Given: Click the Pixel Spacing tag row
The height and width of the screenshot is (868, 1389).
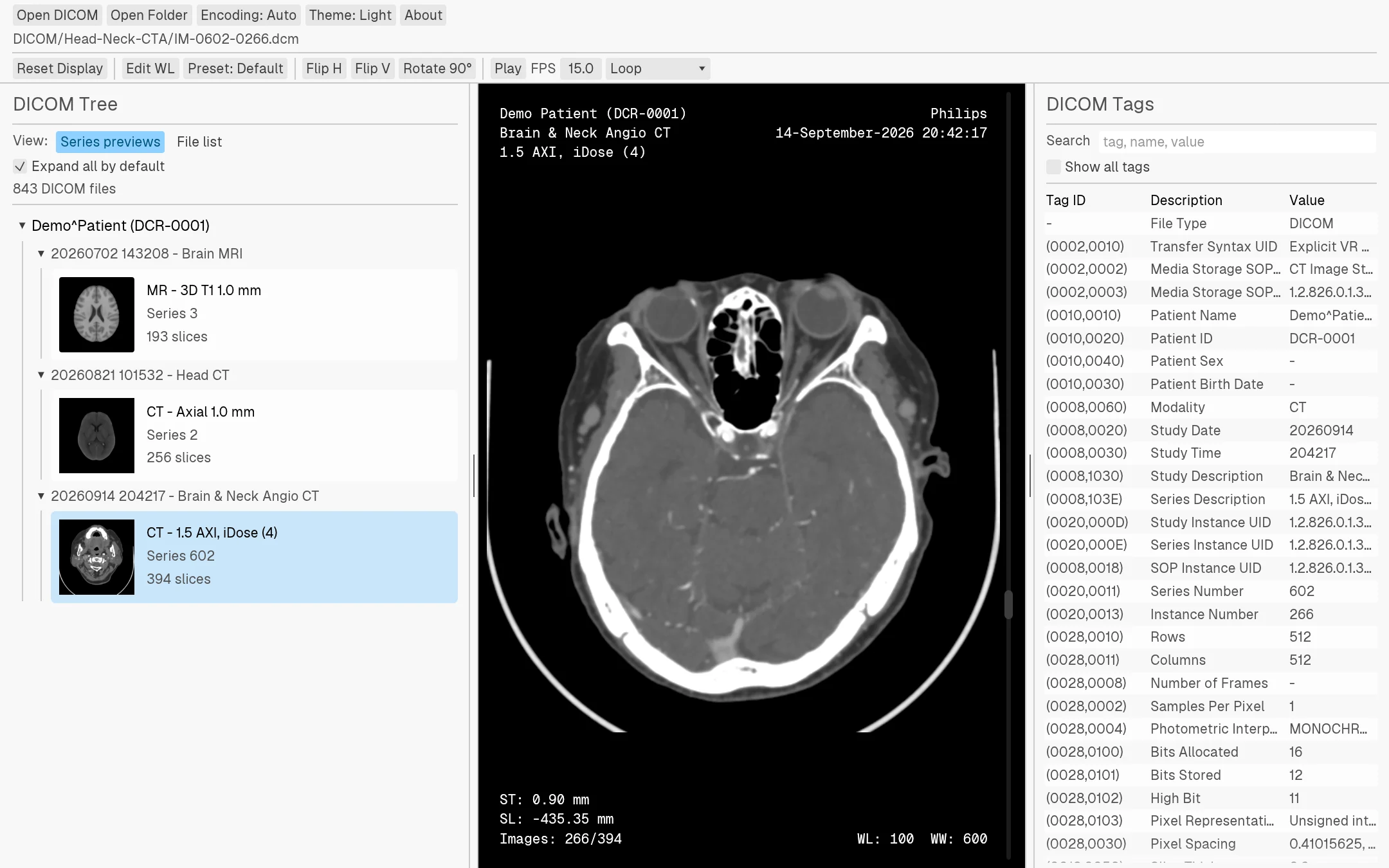Looking at the screenshot, I should 1211,844.
